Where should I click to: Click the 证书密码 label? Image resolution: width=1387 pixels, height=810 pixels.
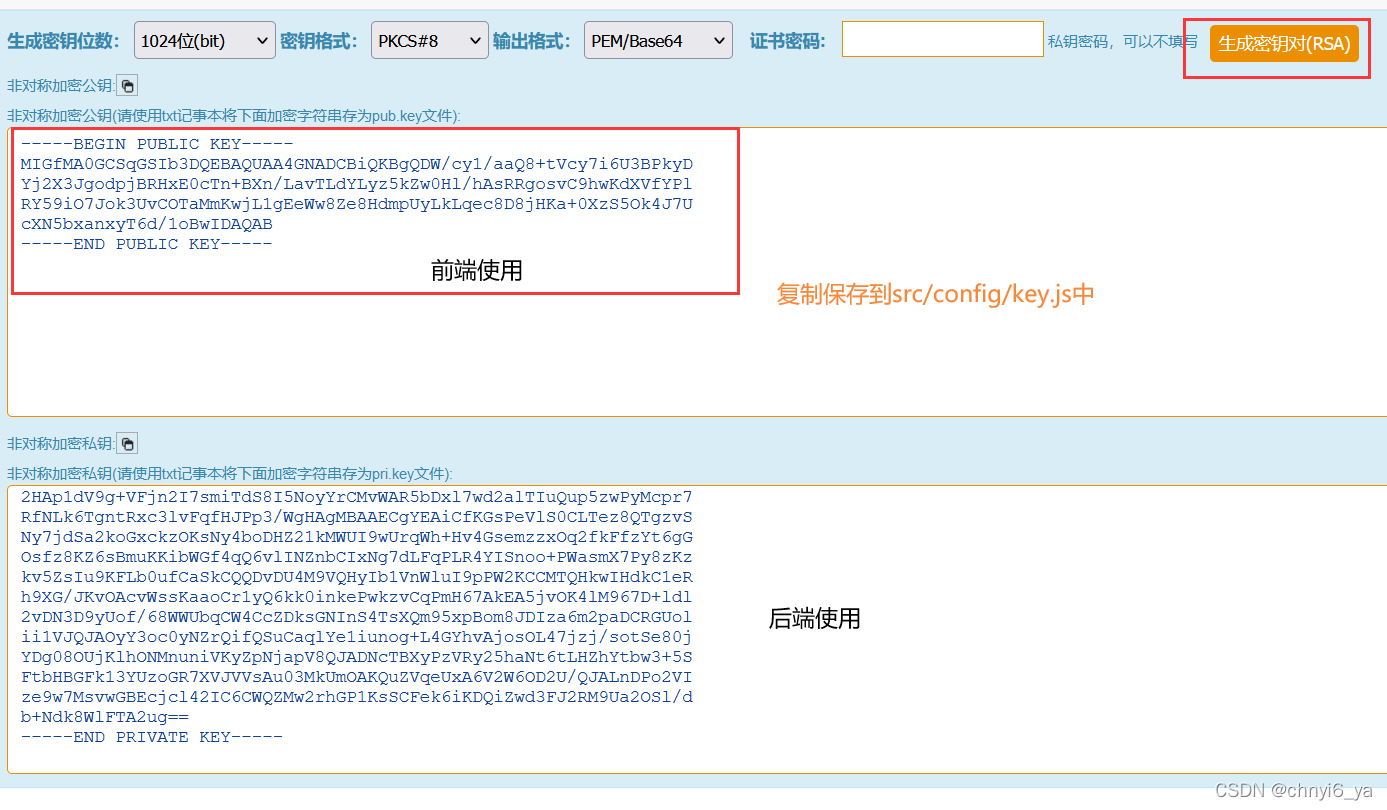788,41
